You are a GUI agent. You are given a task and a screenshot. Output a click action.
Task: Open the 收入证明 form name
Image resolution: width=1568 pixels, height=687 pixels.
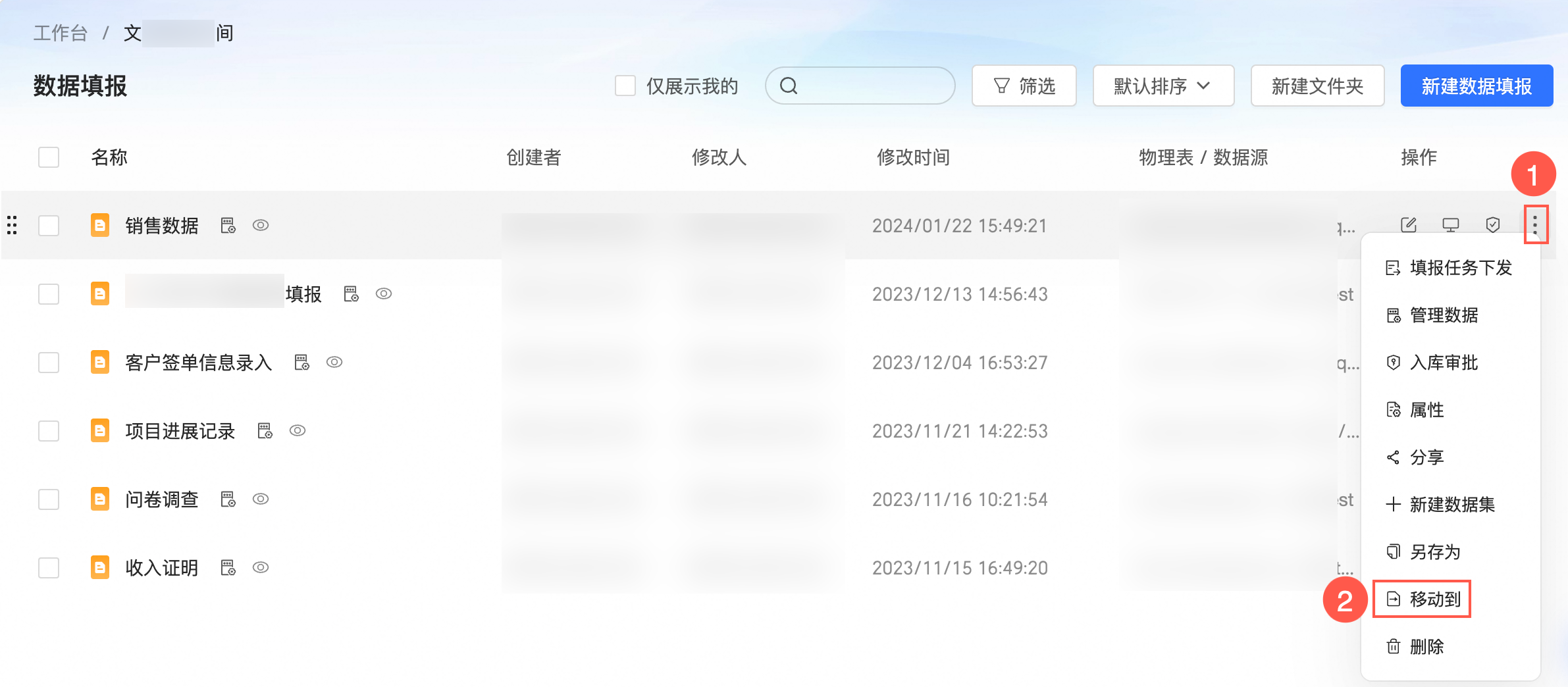click(162, 568)
